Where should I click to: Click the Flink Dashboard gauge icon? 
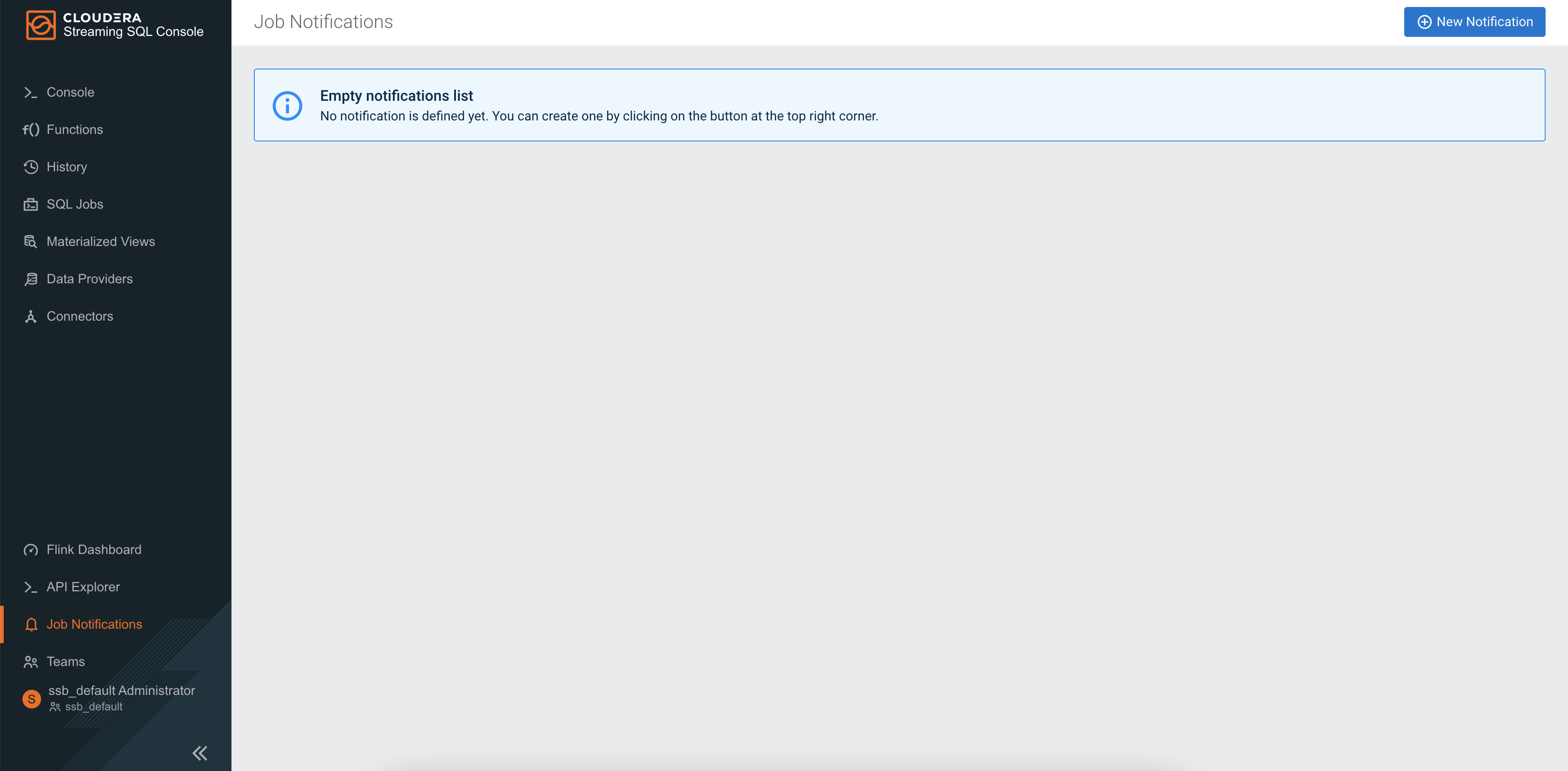click(30, 550)
